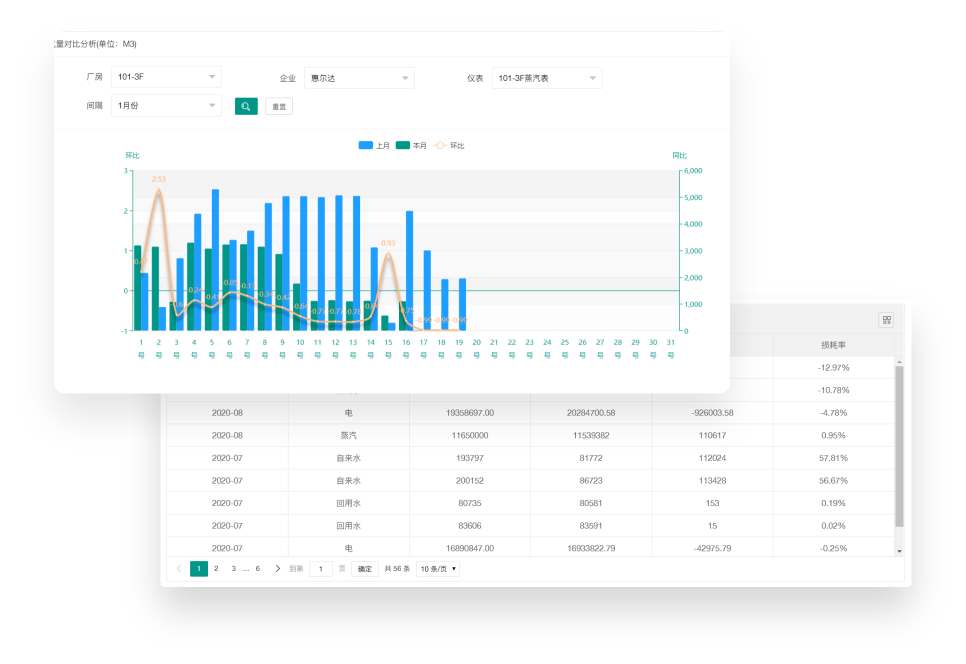
Task: Click the 重置 reset button
Action: point(279,107)
